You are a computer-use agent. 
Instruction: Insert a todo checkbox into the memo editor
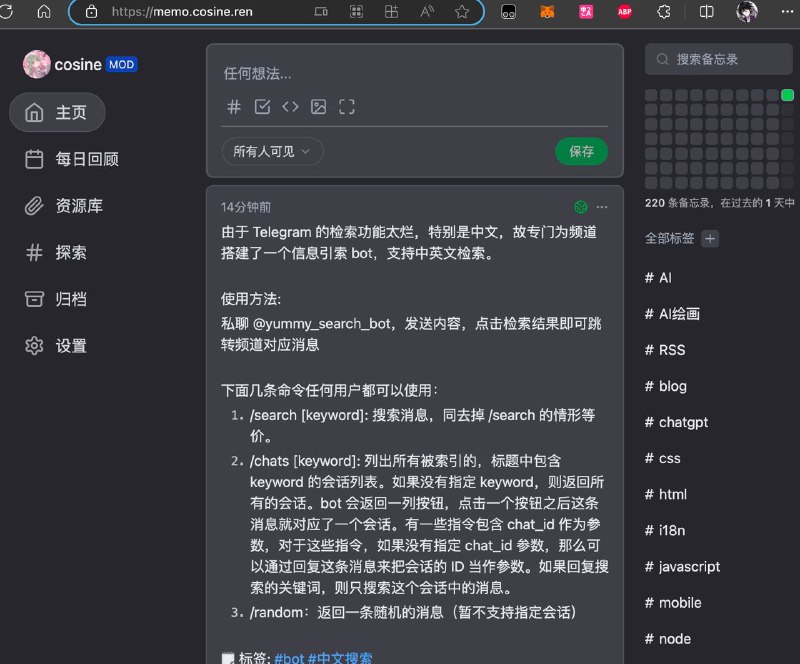[262, 106]
